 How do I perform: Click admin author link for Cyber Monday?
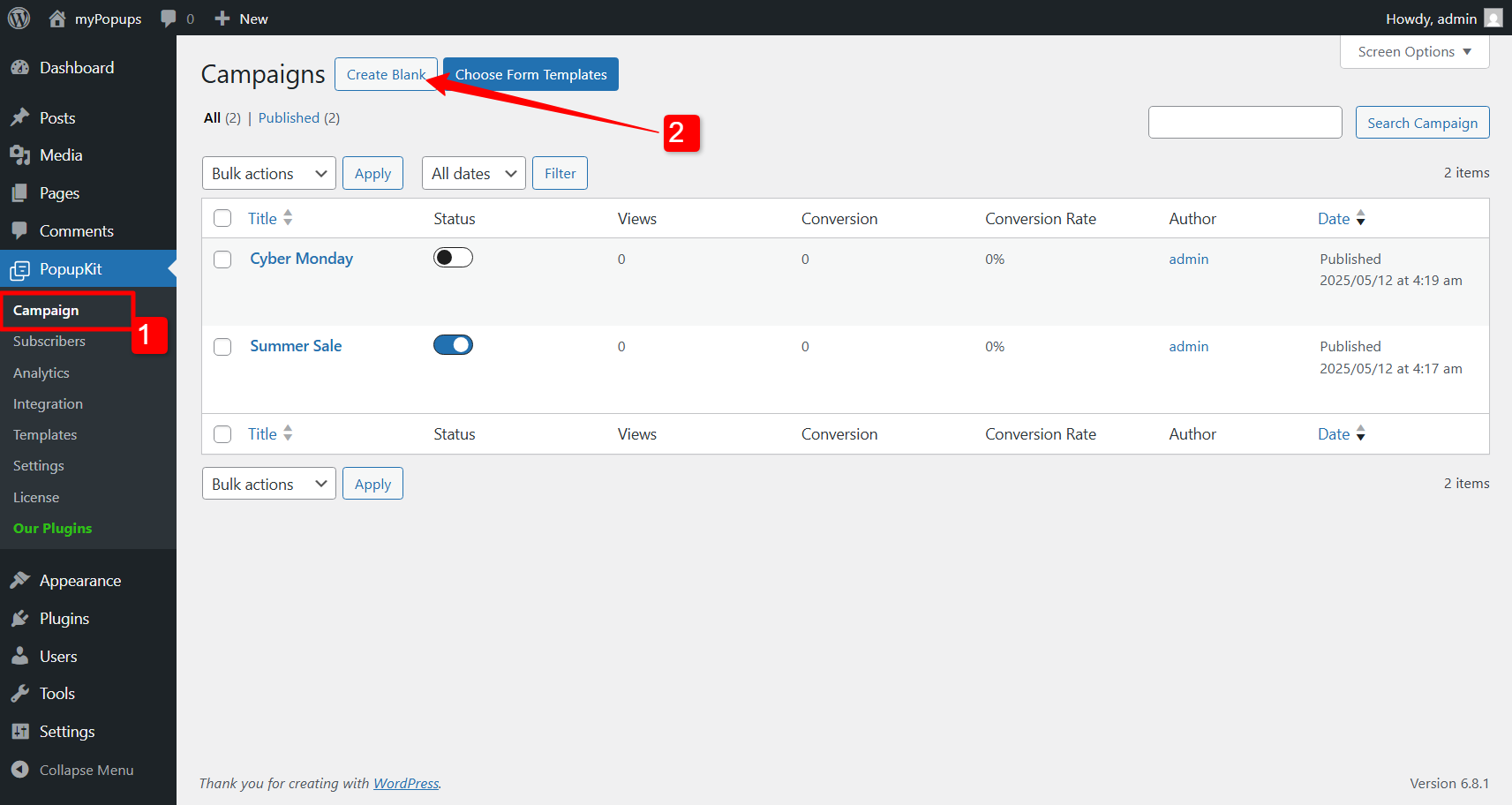(1189, 259)
